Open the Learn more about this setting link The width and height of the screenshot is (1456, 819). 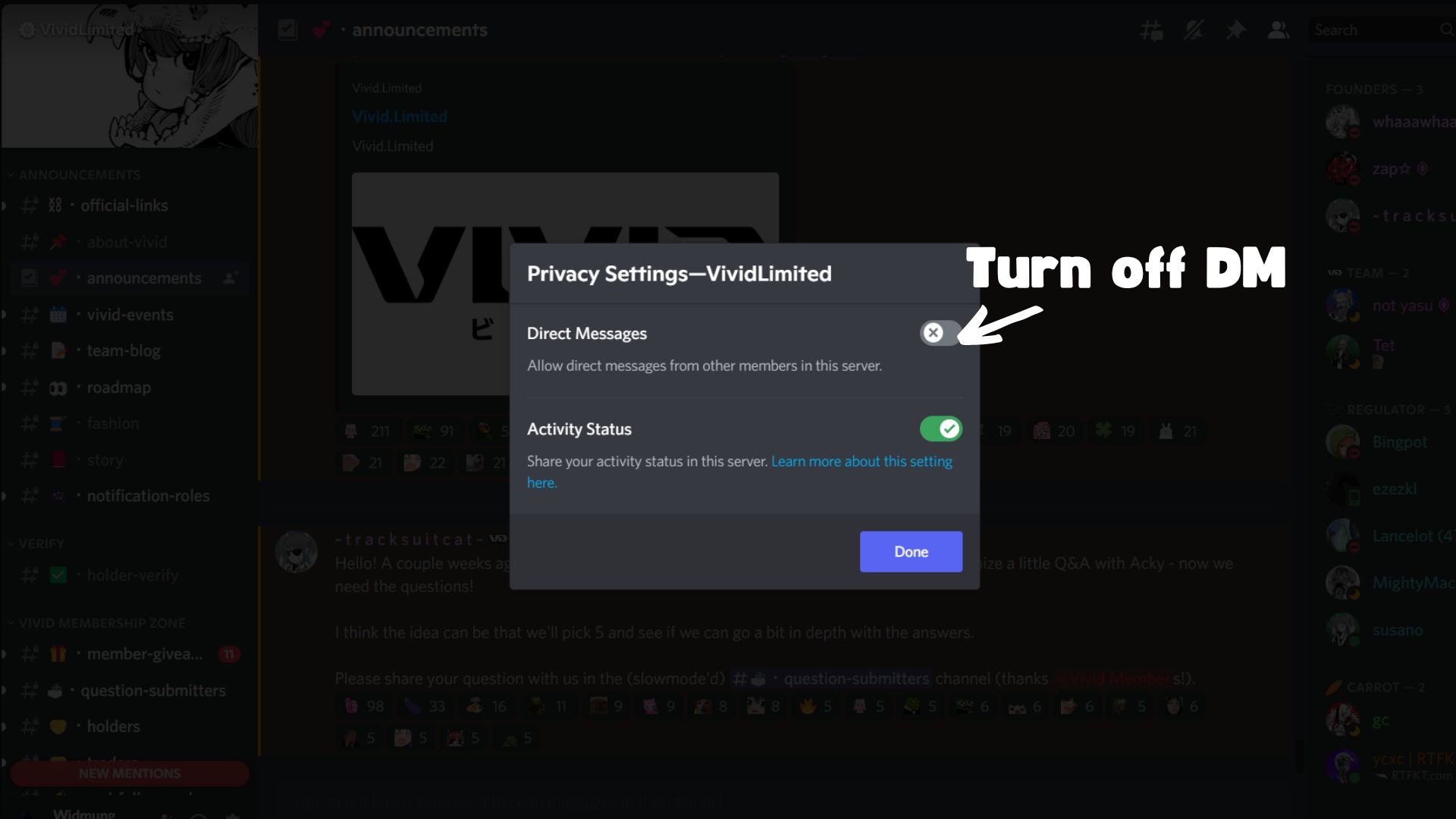[739, 472]
